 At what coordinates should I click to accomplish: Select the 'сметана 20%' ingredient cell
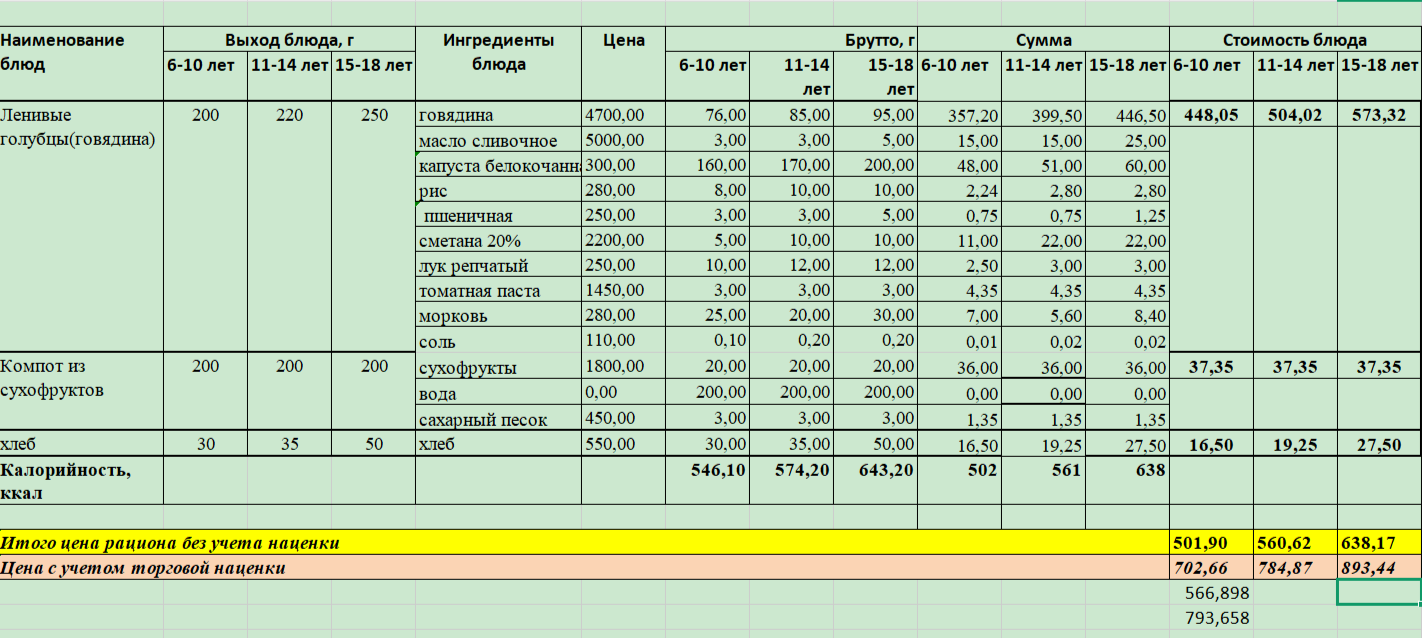tap(498, 240)
